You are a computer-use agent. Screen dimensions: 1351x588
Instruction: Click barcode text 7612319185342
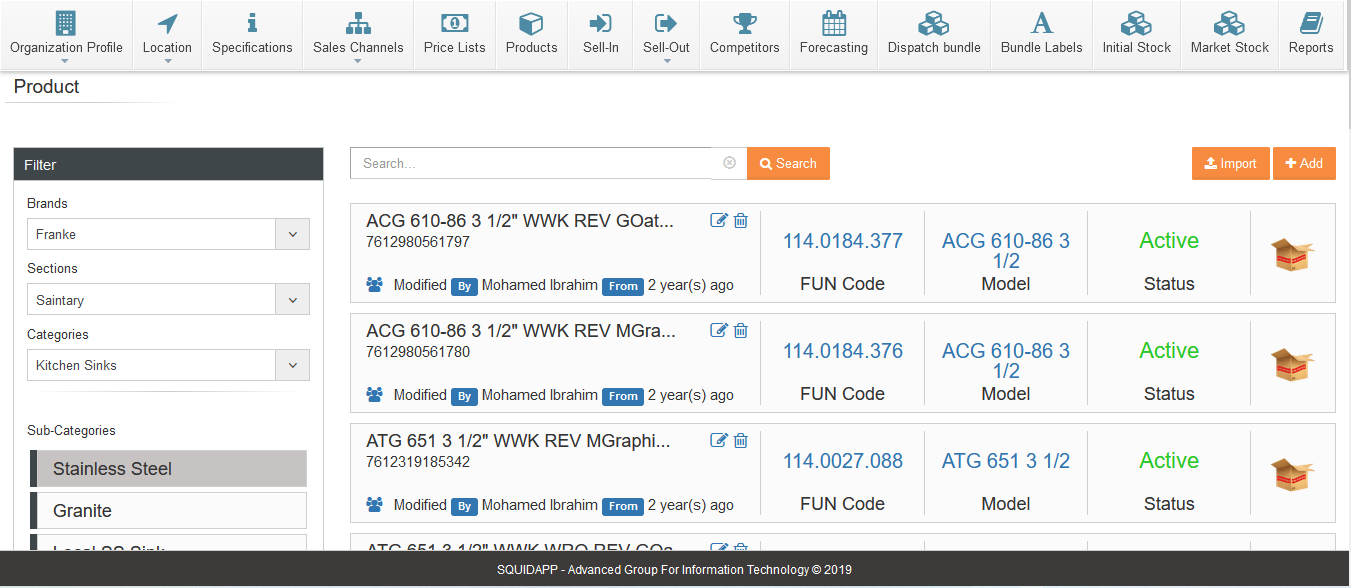coord(418,462)
